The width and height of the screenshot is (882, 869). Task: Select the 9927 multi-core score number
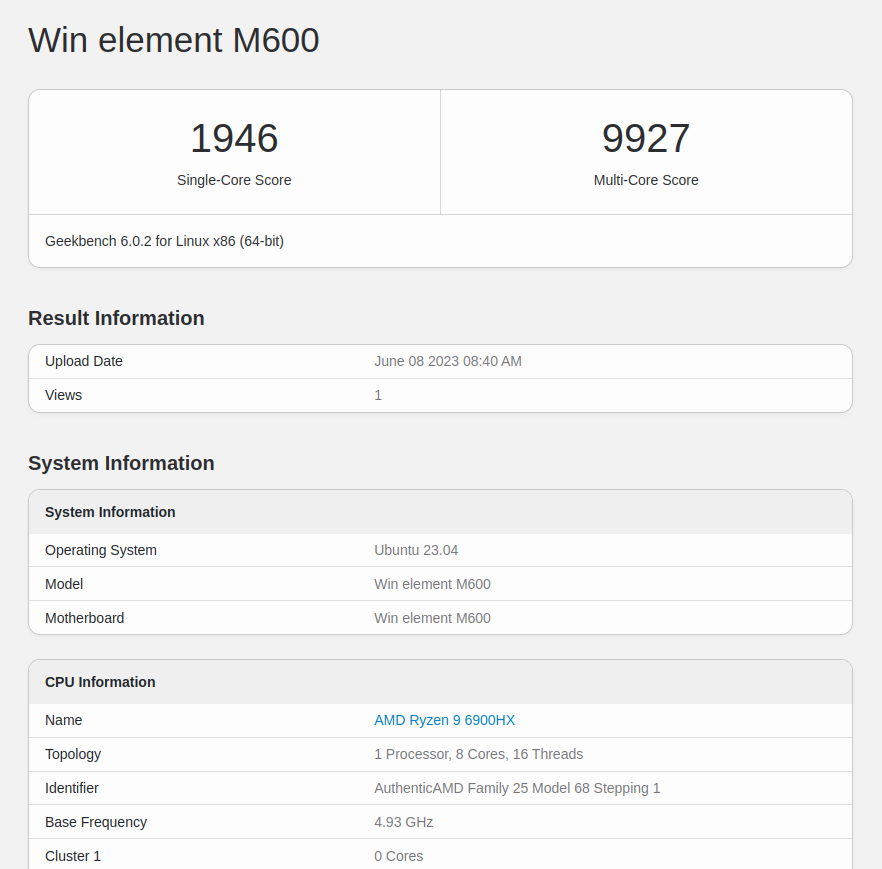pyautogui.click(x=646, y=138)
